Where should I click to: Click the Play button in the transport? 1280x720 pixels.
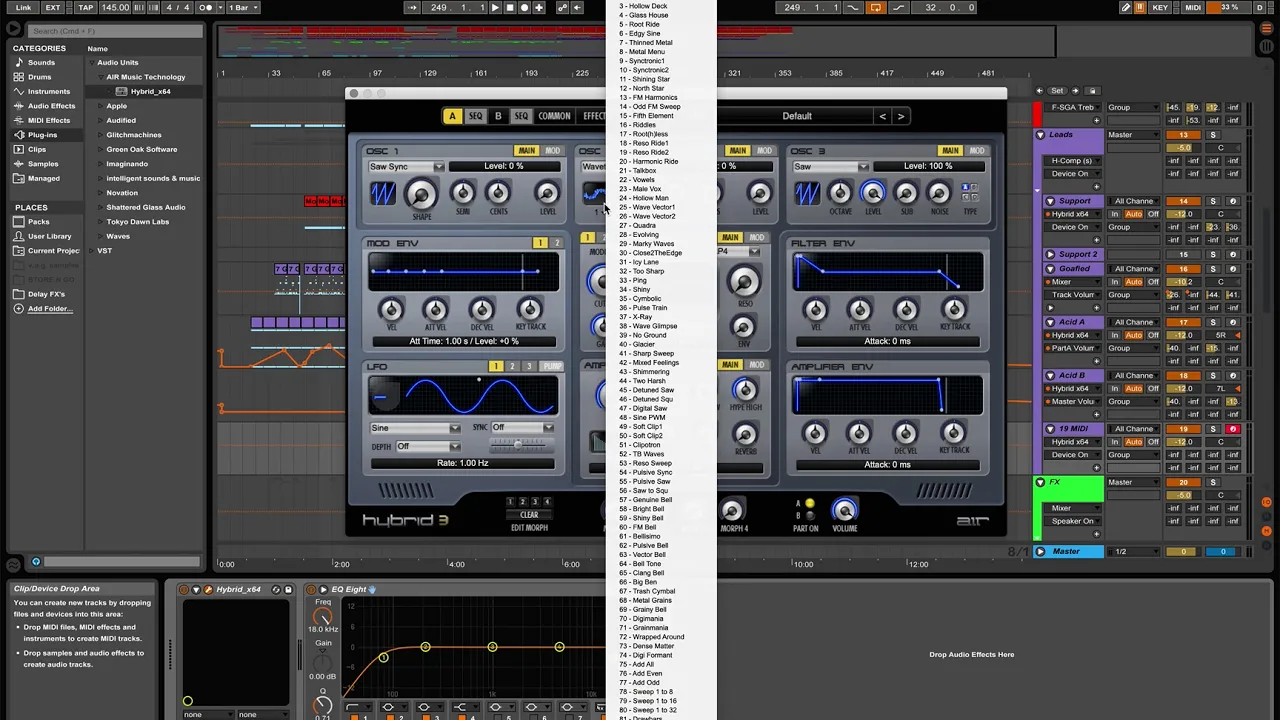pos(495,7)
